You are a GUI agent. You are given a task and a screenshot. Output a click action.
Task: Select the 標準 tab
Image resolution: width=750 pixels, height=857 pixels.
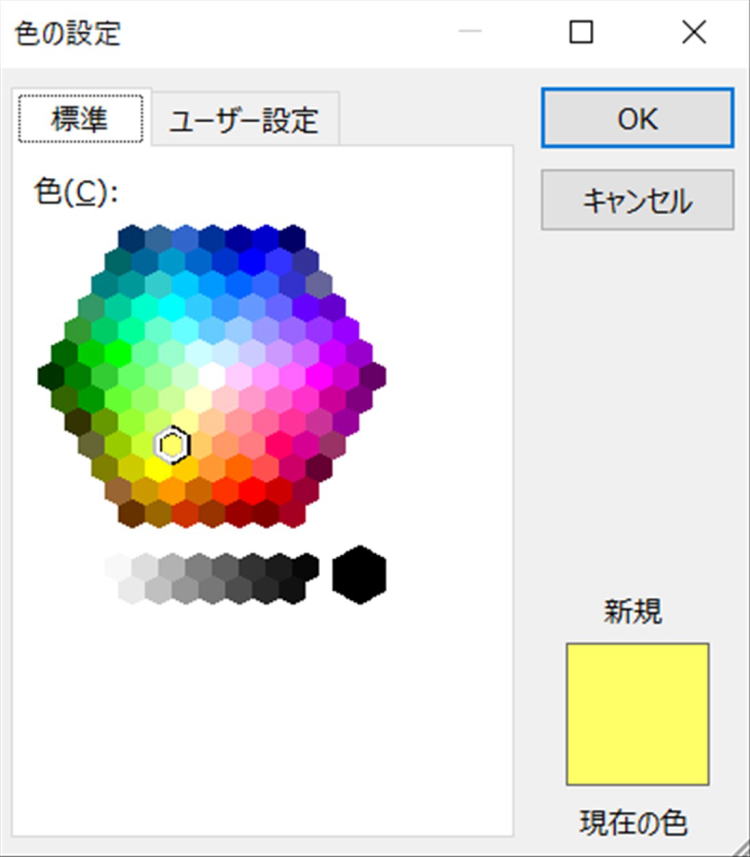coord(80,120)
